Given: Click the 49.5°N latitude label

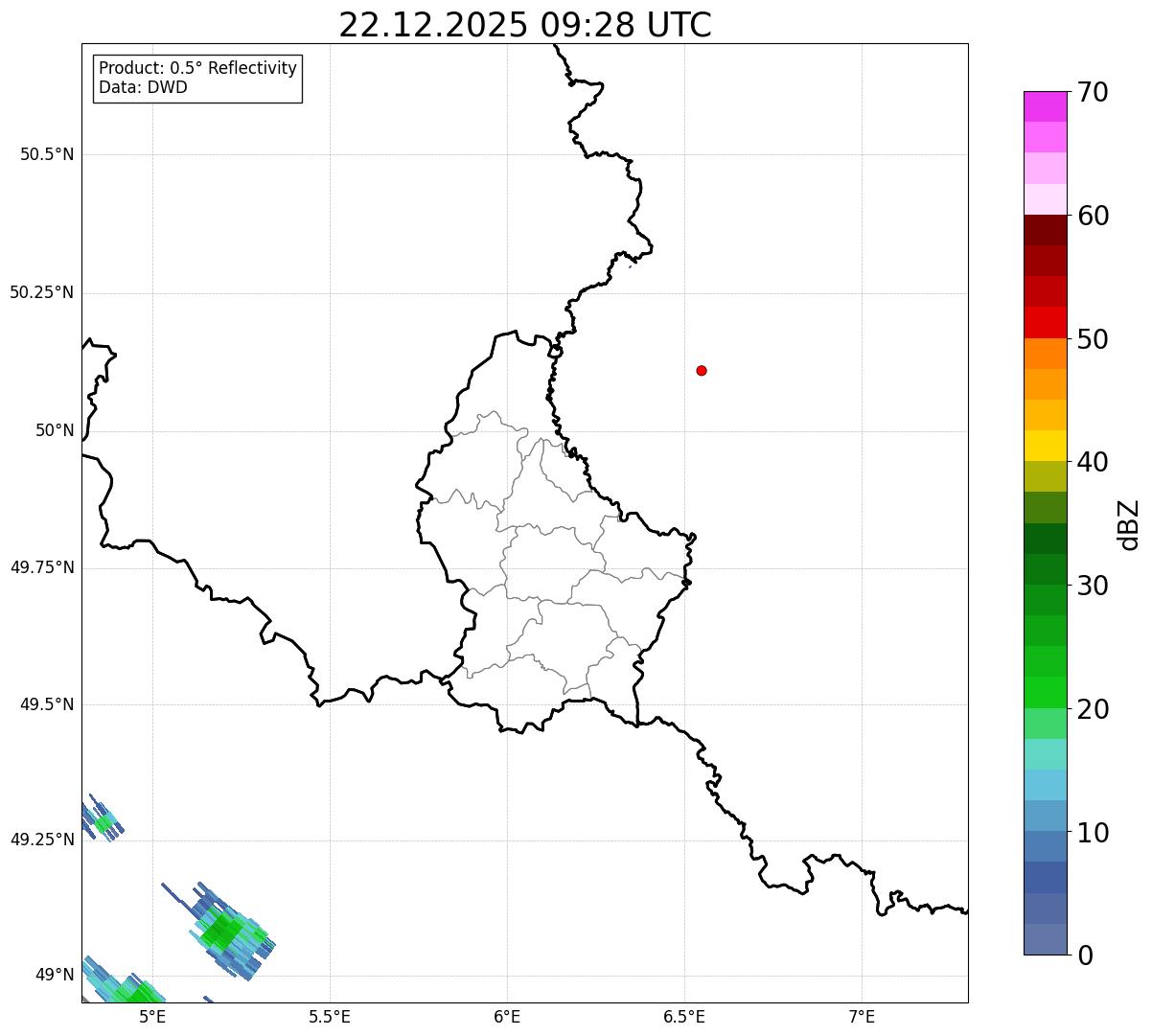Looking at the screenshot, I should [x=47, y=704].
